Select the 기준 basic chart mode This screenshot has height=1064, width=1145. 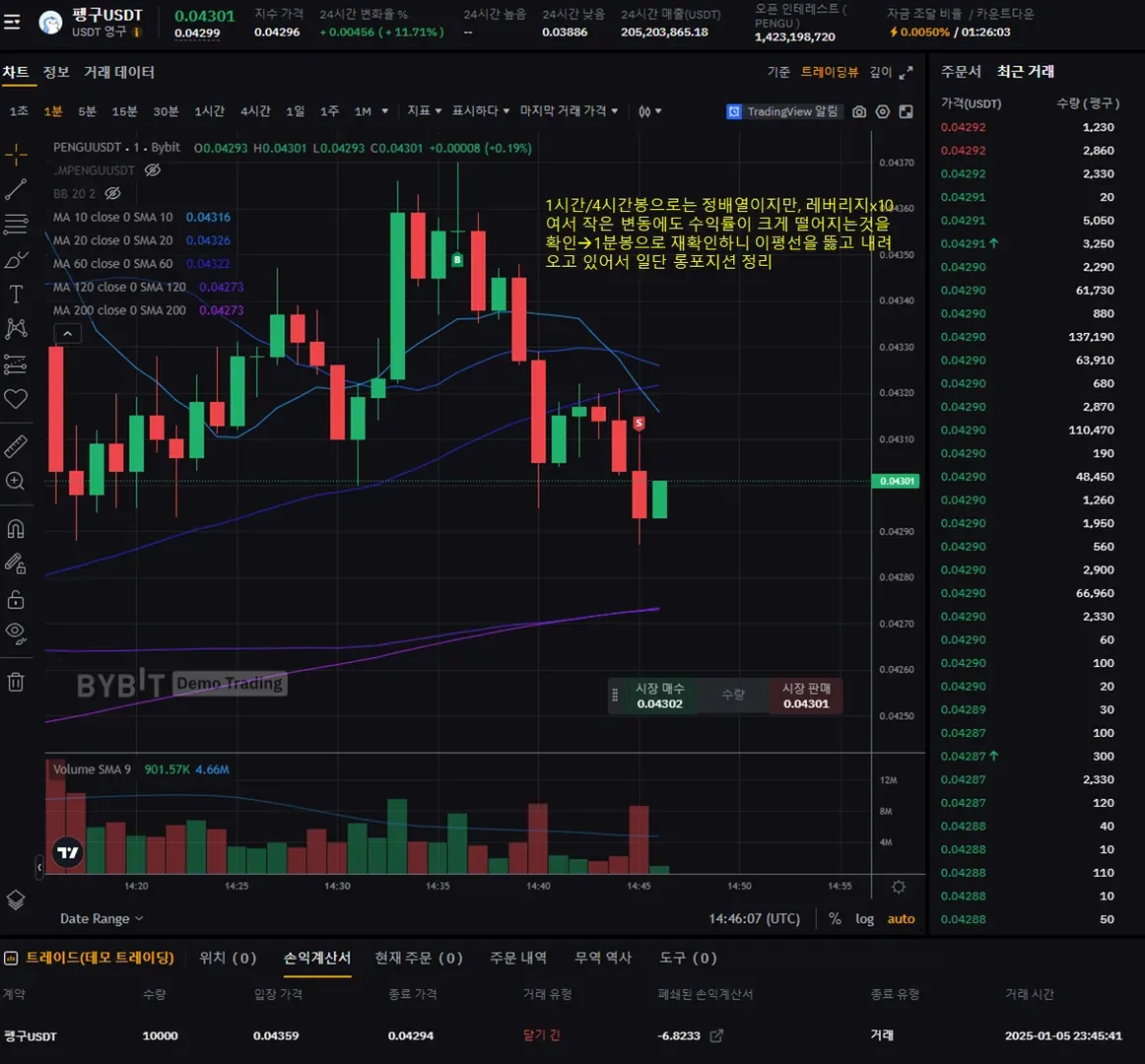778,72
